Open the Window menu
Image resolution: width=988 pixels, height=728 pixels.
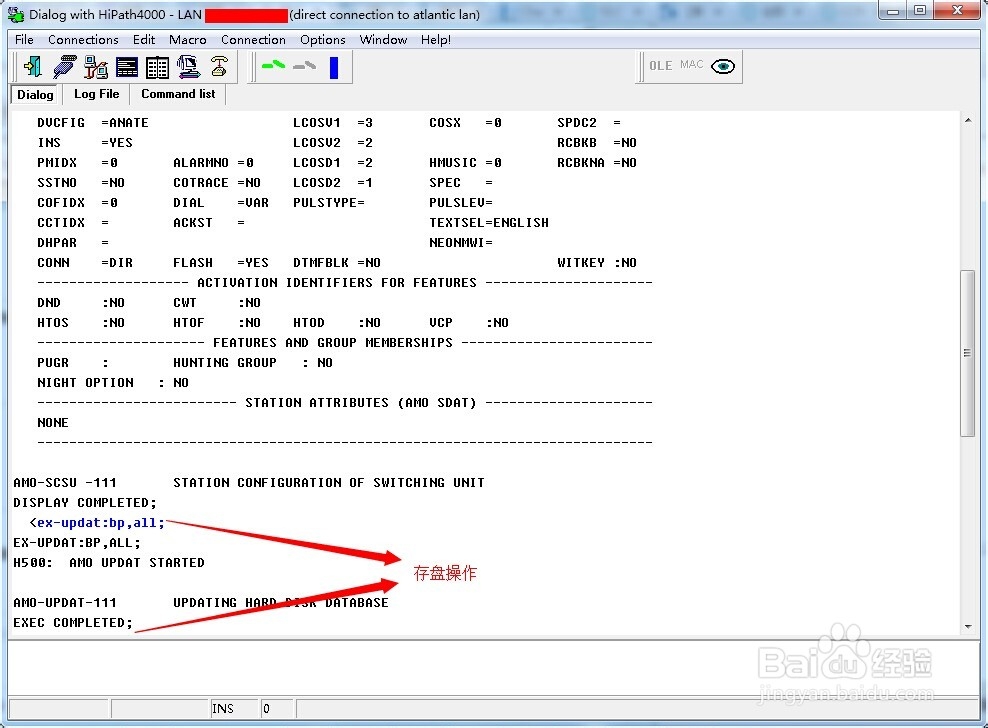coord(383,40)
